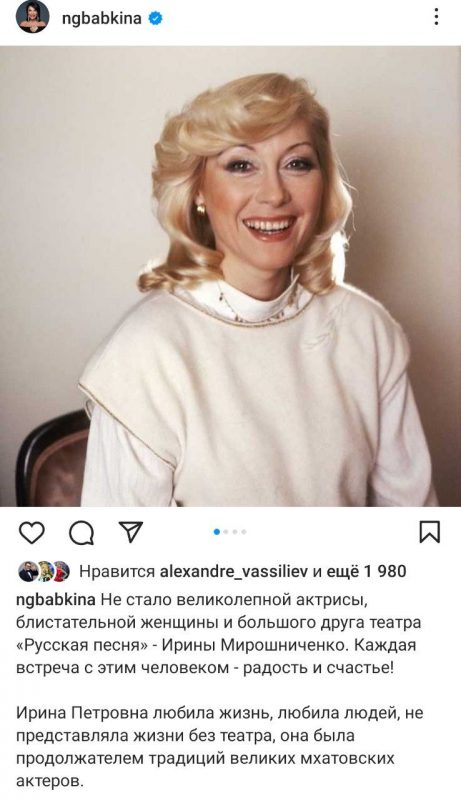This screenshot has height=800, width=461.
Task: Open the three-dot post options menu
Action: pos(436,17)
